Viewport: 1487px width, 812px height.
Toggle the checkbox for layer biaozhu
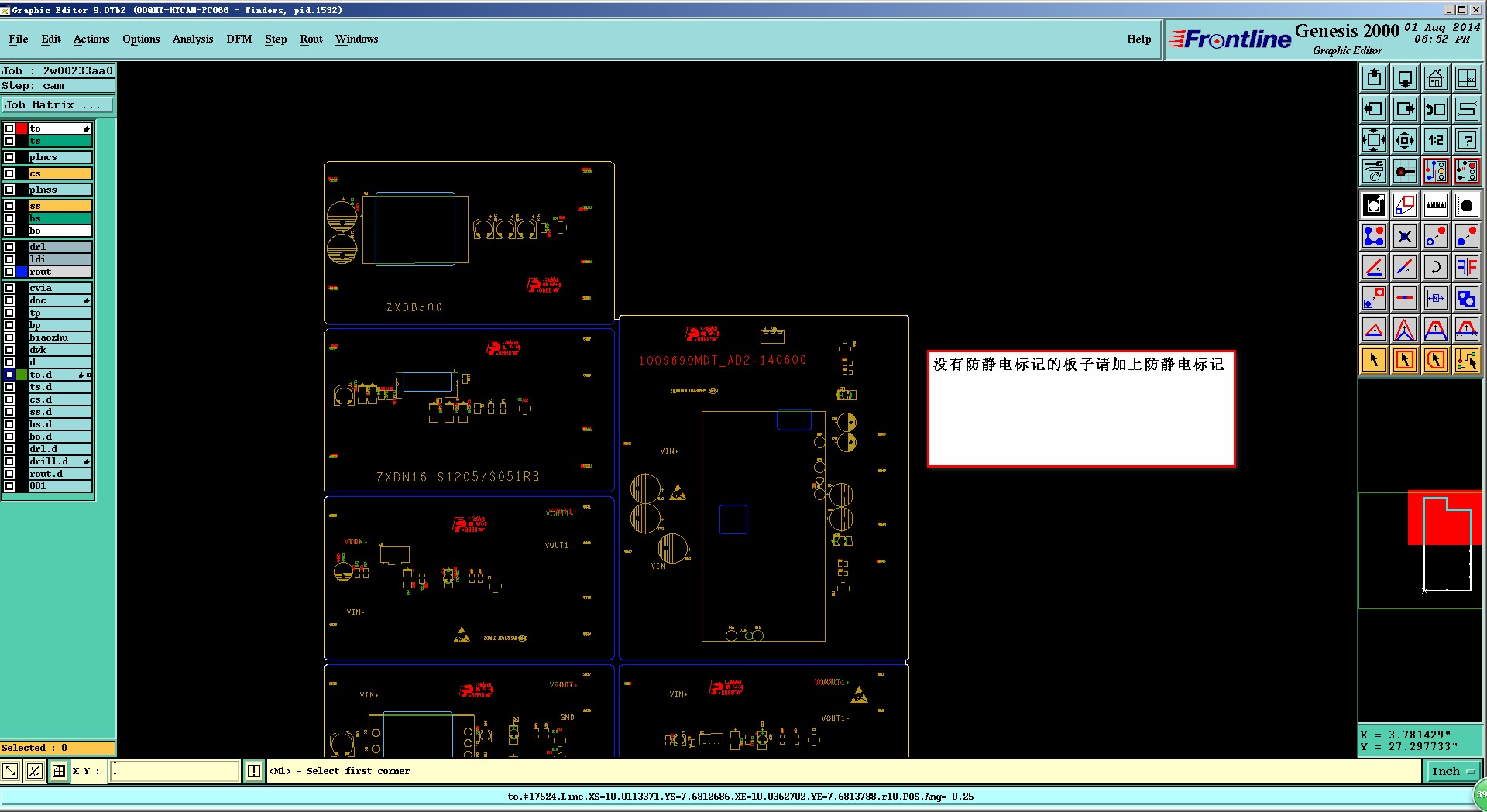tap(9, 337)
